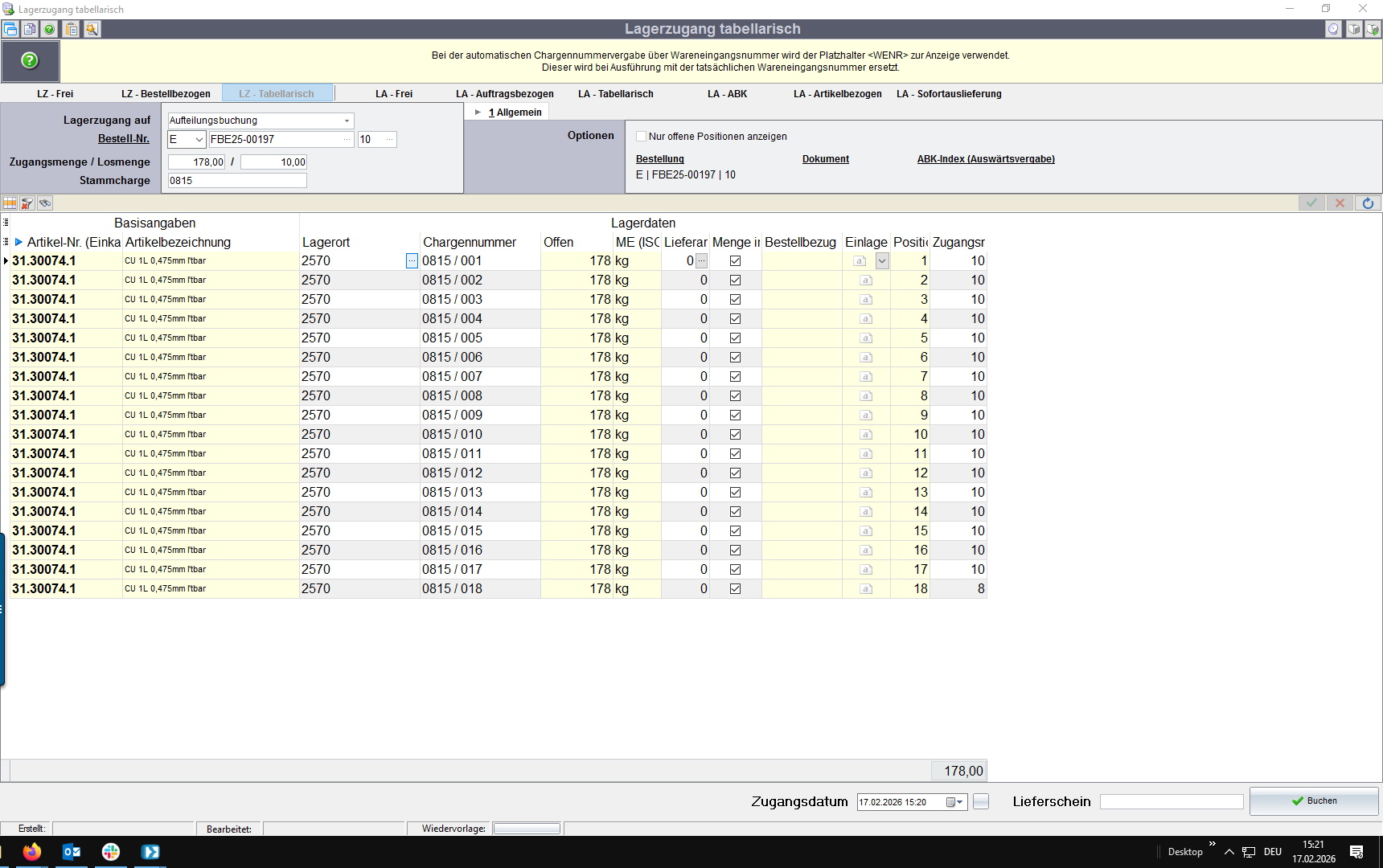
Task: Click into the Lieferschein input field
Action: point(1171,802)
